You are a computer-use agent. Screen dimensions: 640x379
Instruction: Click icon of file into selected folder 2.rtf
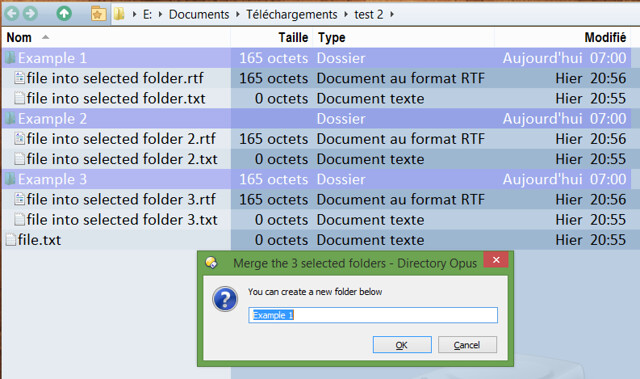coord(19,138)
